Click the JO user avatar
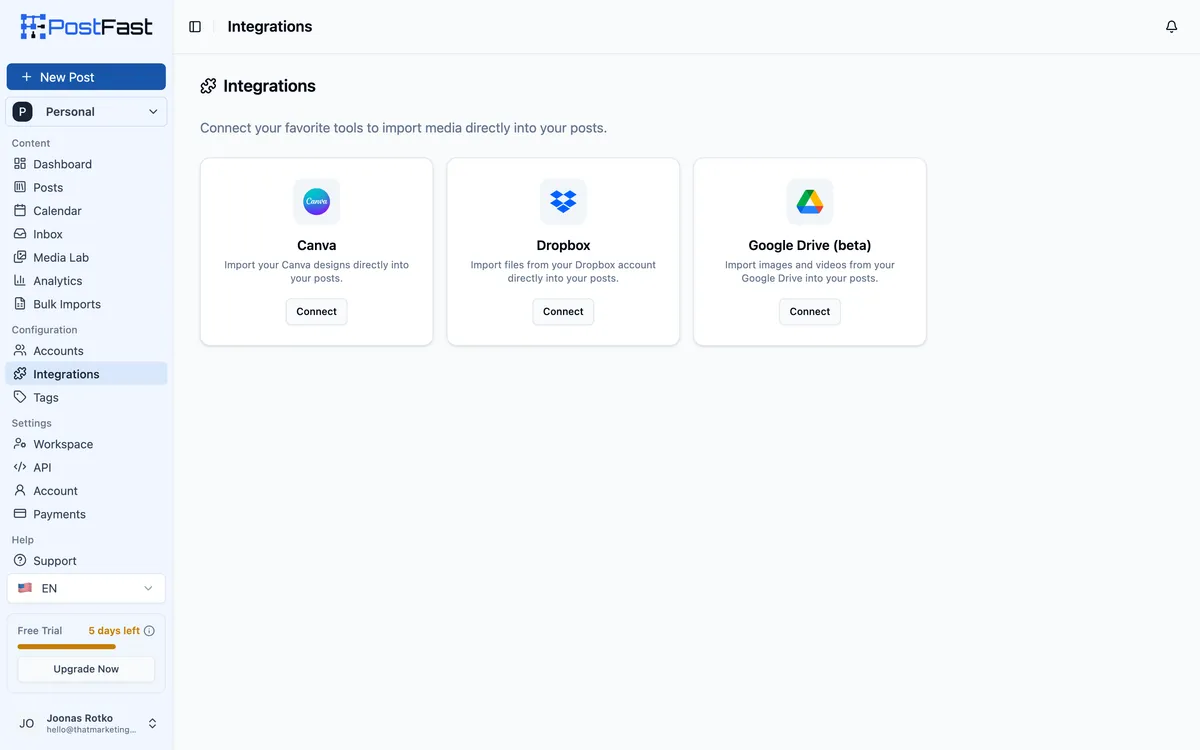The width and height of the screenshot is (1200, 750). 27,723
